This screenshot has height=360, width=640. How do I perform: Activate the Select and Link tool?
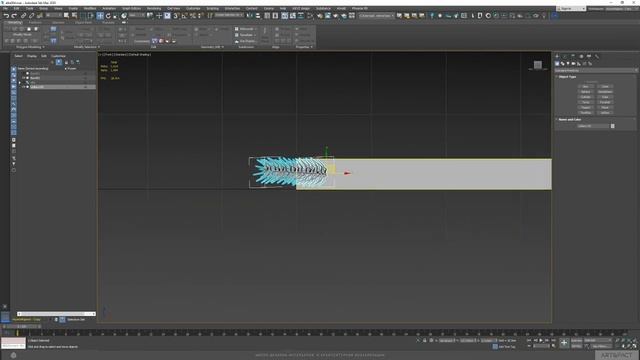point(24,16)
